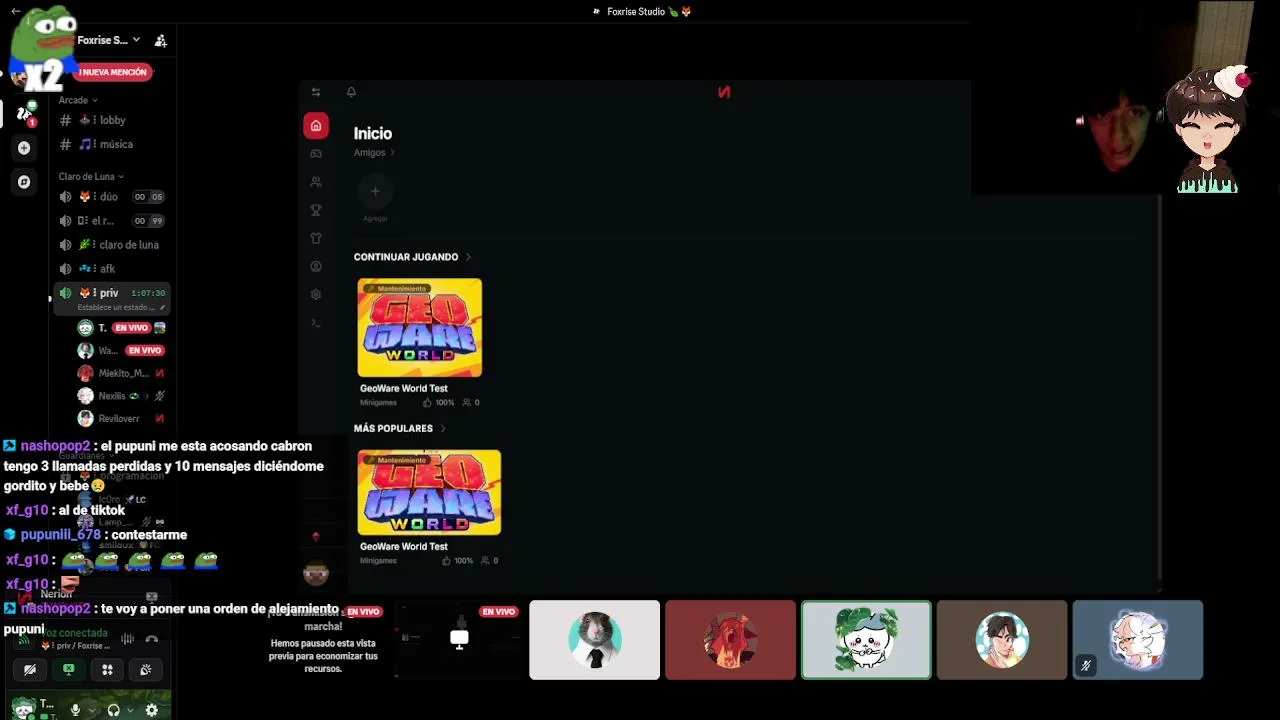Viewport: 1280px width, 720px height.
Task: Jump to the NUEVA MENCIÓN indicator
Action: point(113,72)
